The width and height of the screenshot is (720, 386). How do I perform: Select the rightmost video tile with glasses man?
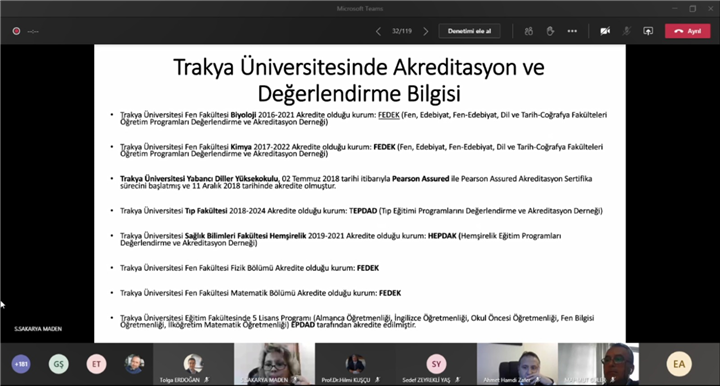(x=598, y=364)
